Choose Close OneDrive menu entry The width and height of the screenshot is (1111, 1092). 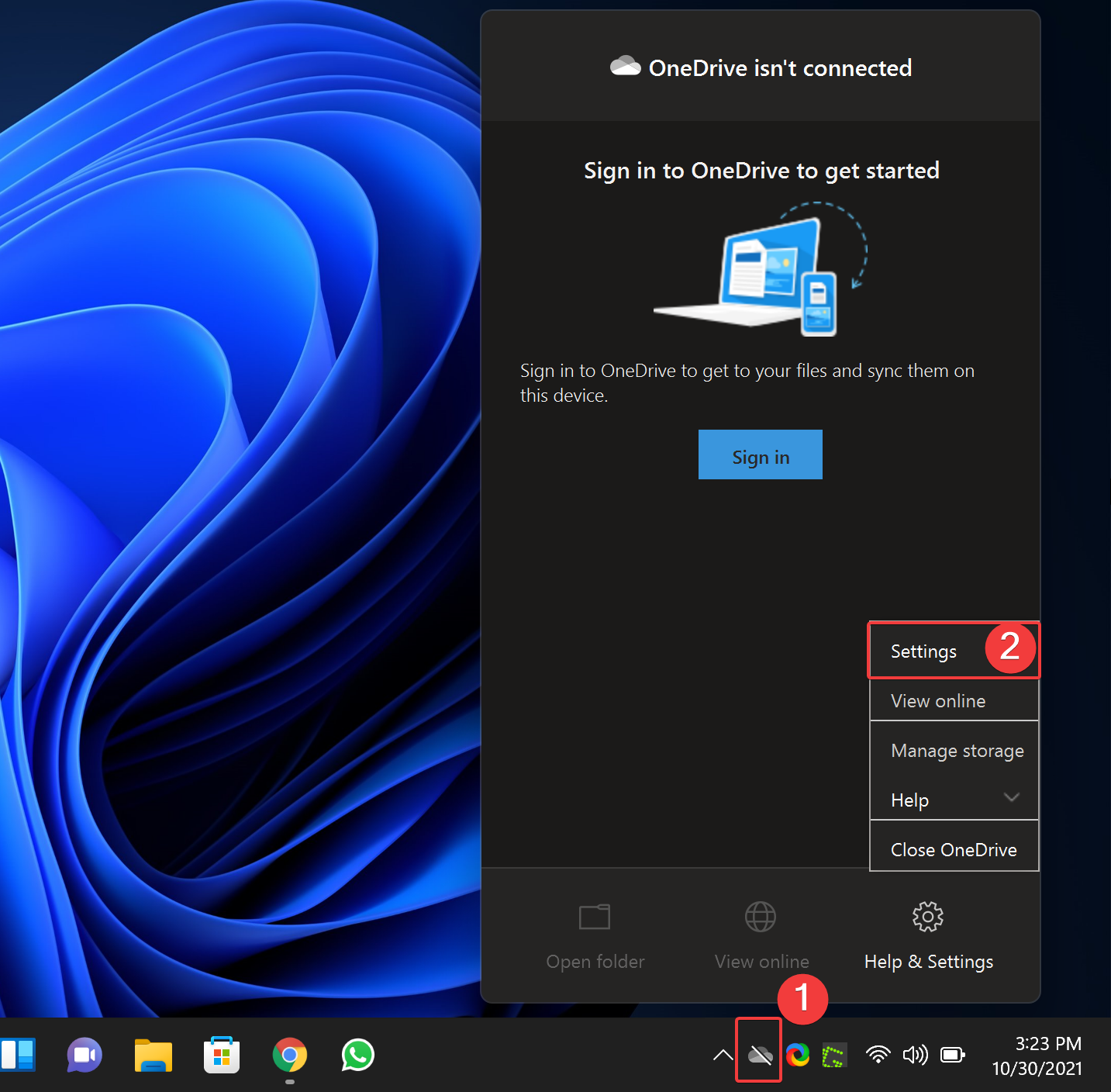[x=954, y=849]
